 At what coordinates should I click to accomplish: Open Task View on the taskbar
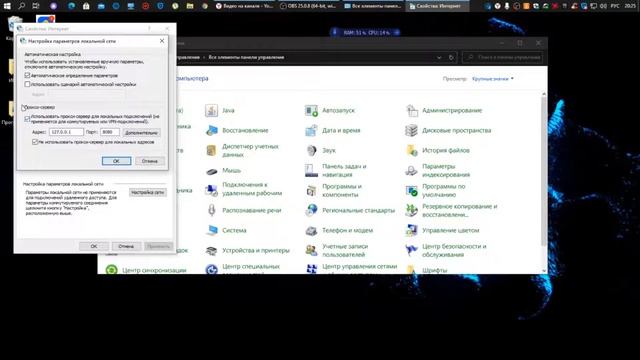tap(36, 6)
